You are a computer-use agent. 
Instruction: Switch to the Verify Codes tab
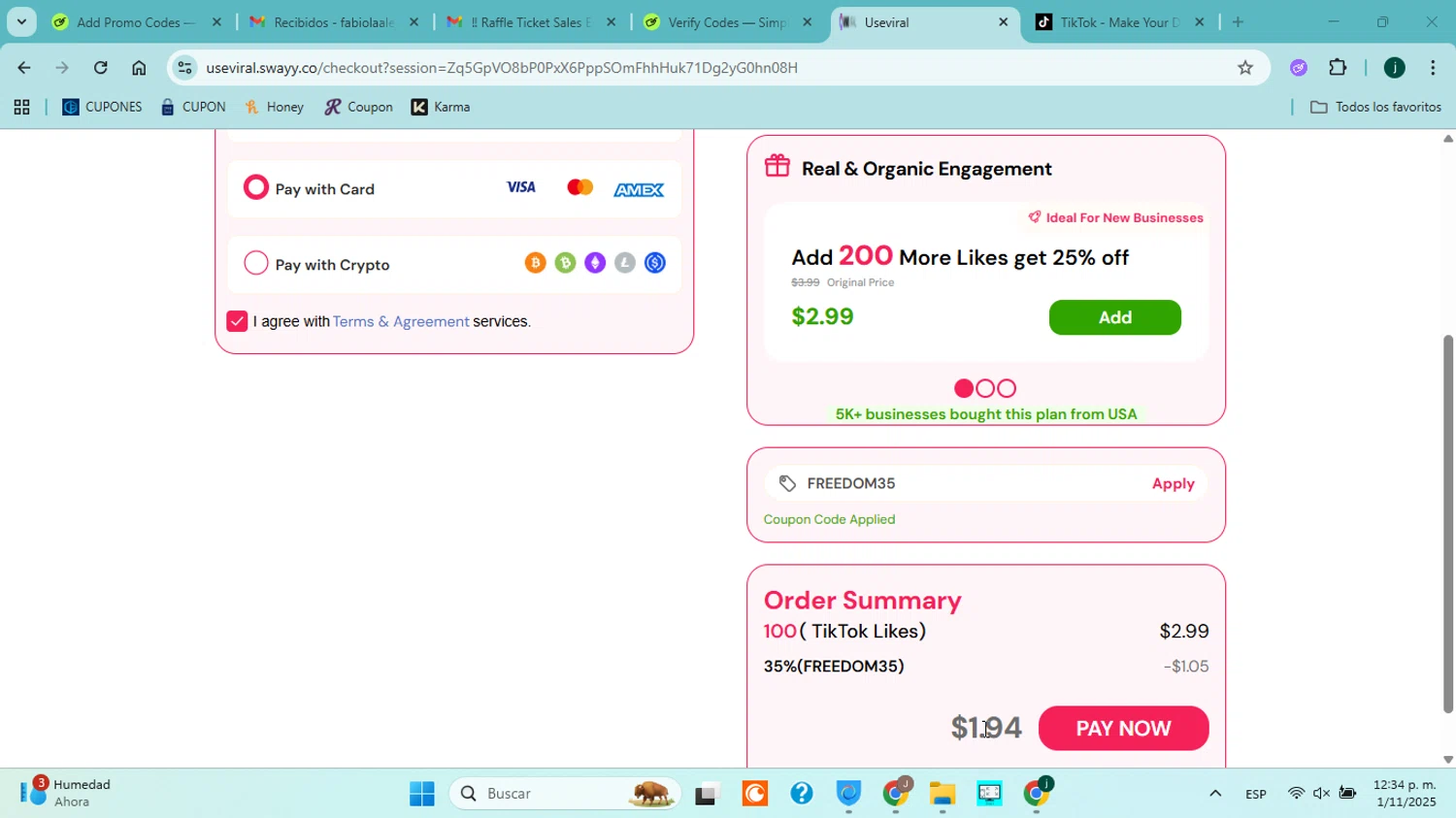(x=727, y=21)
